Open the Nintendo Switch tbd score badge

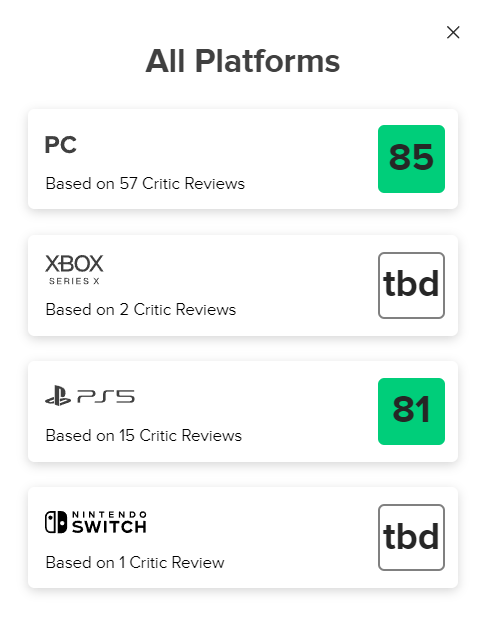(x=411, y=537)
